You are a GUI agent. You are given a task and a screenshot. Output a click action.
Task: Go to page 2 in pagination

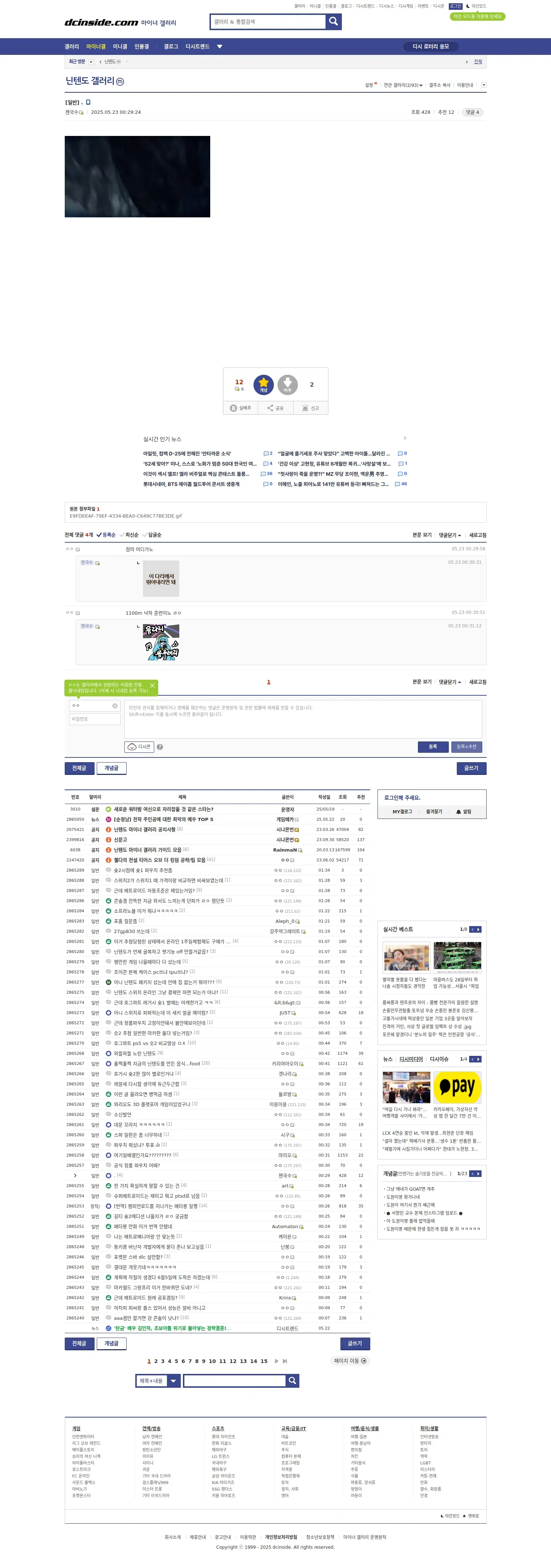(x=156, y=1361)
